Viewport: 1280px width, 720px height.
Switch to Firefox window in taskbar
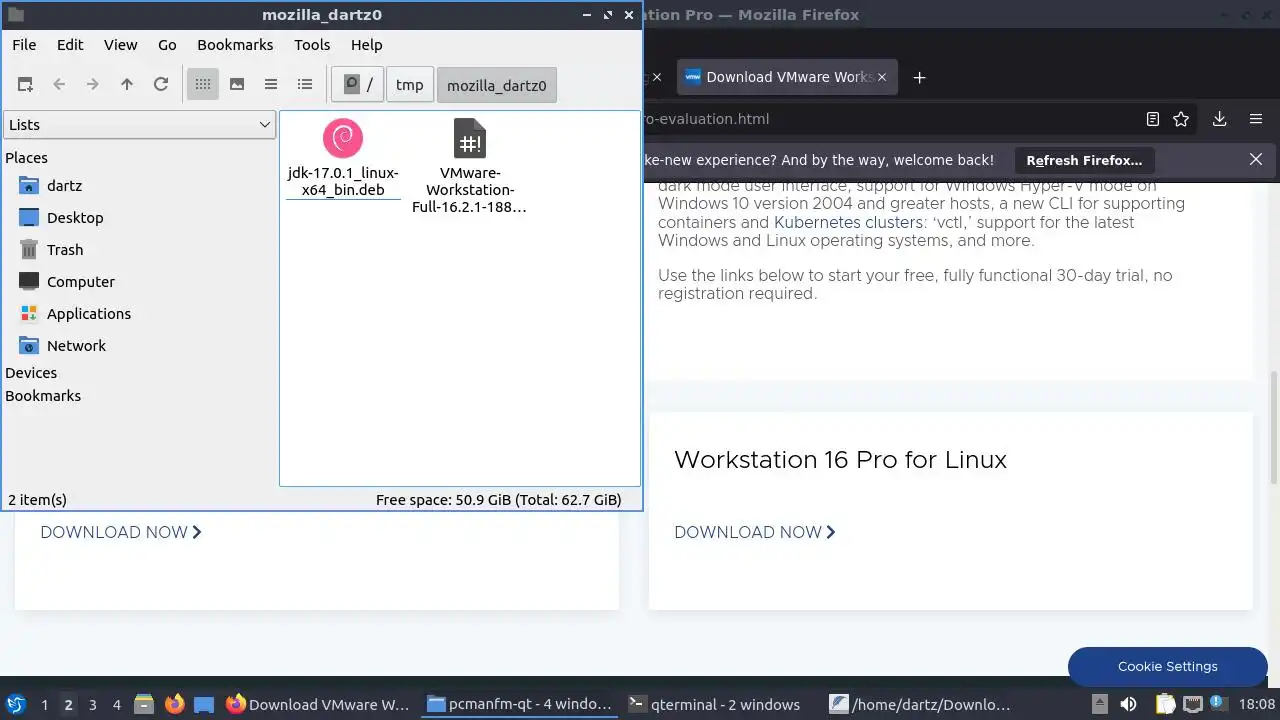(x=318, y=705)
